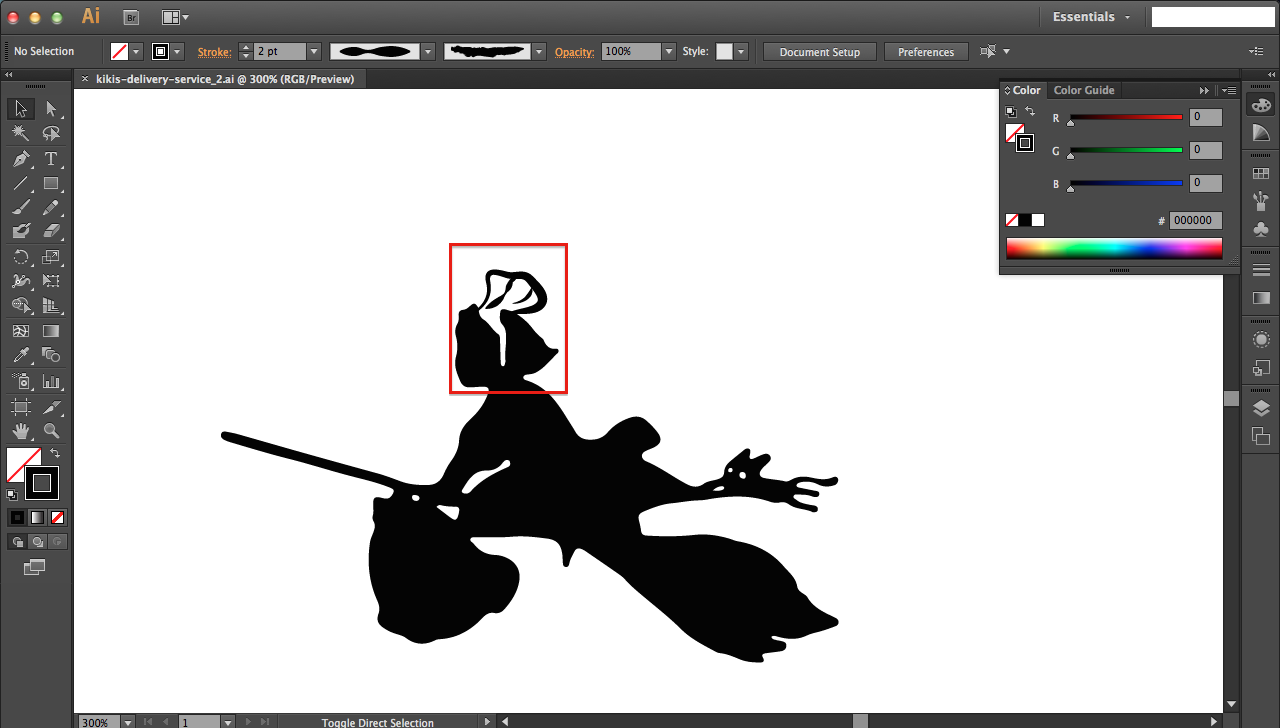
Task: Select the Eraser tool
Action: [51, 231]
